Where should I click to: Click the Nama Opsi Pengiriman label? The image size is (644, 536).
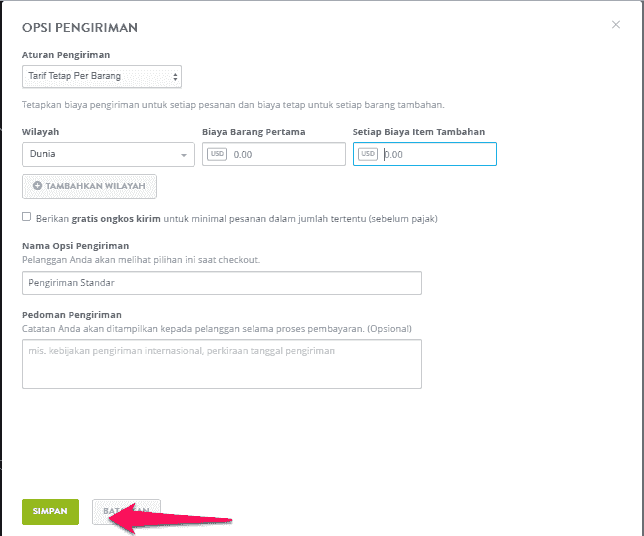pos(76,246)
